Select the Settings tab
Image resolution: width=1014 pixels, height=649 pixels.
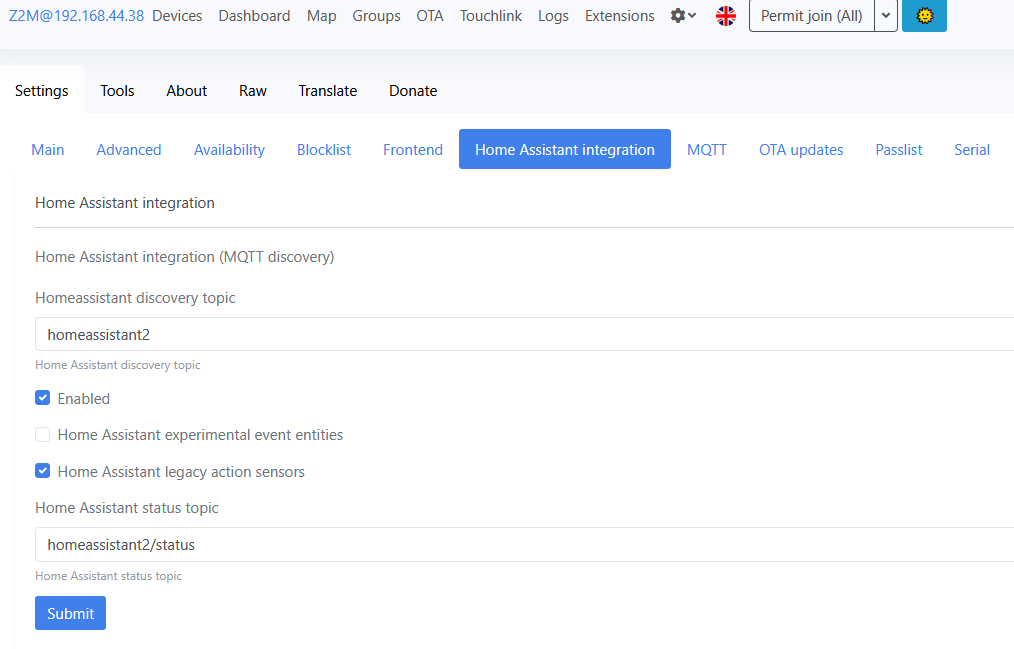tap(41, 90)
